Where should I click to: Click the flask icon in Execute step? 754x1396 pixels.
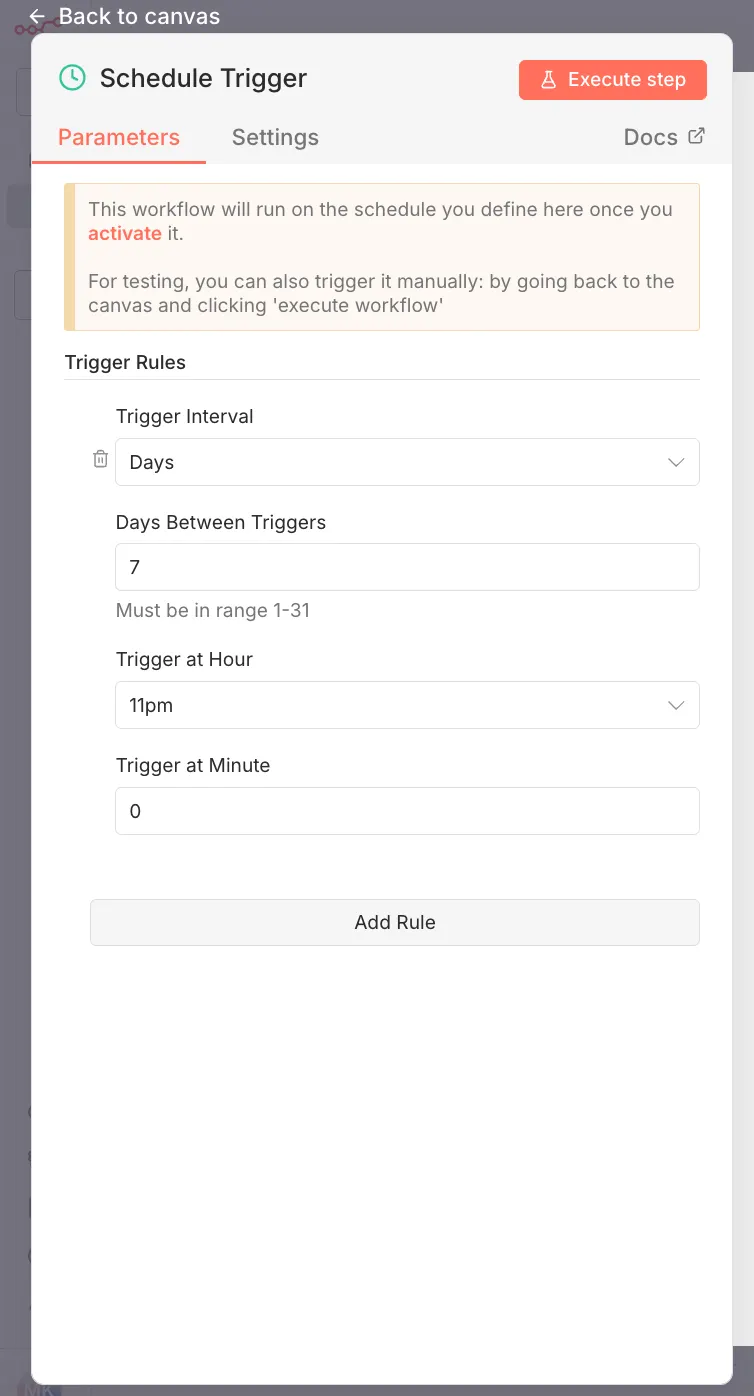(x=548, y=81)
